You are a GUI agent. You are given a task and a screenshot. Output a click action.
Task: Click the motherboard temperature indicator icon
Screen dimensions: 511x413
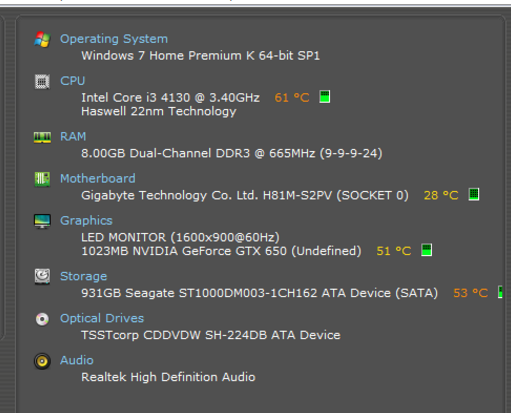[474, 195]
